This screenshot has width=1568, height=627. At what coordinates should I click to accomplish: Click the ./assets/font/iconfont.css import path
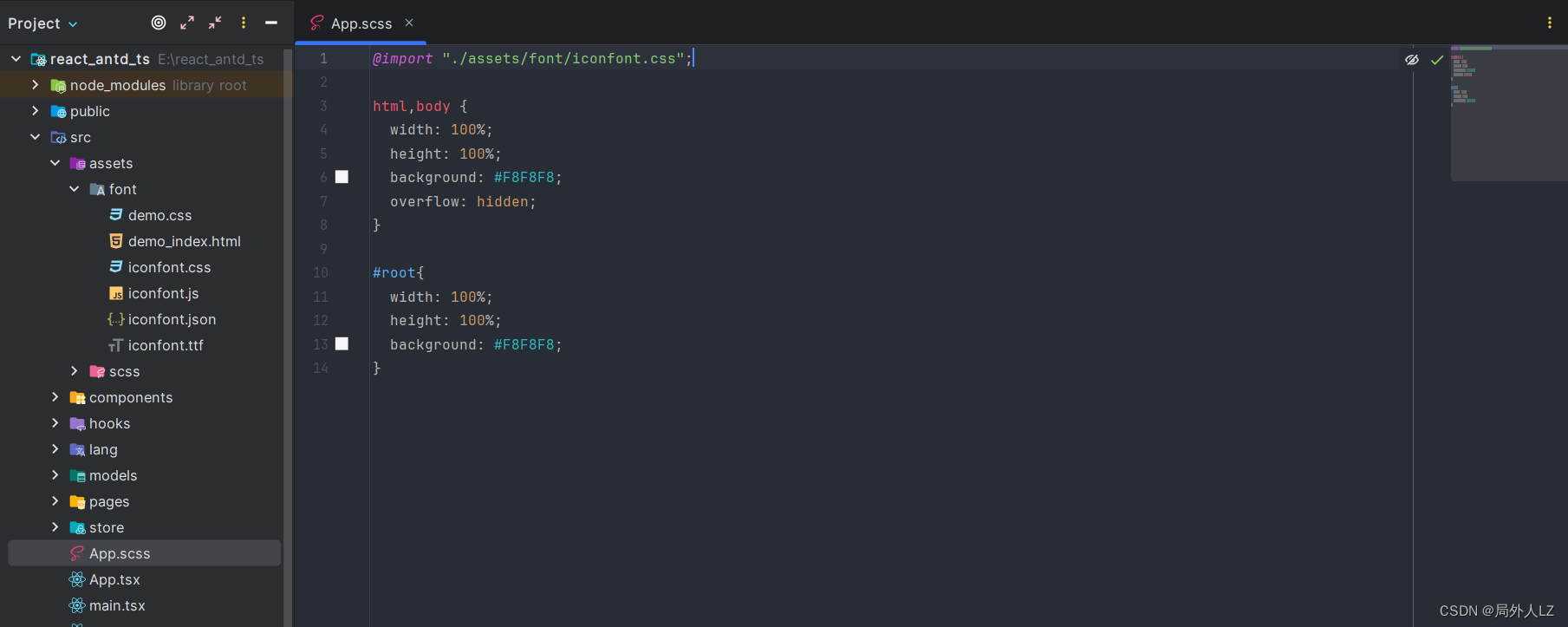point(563,58)
